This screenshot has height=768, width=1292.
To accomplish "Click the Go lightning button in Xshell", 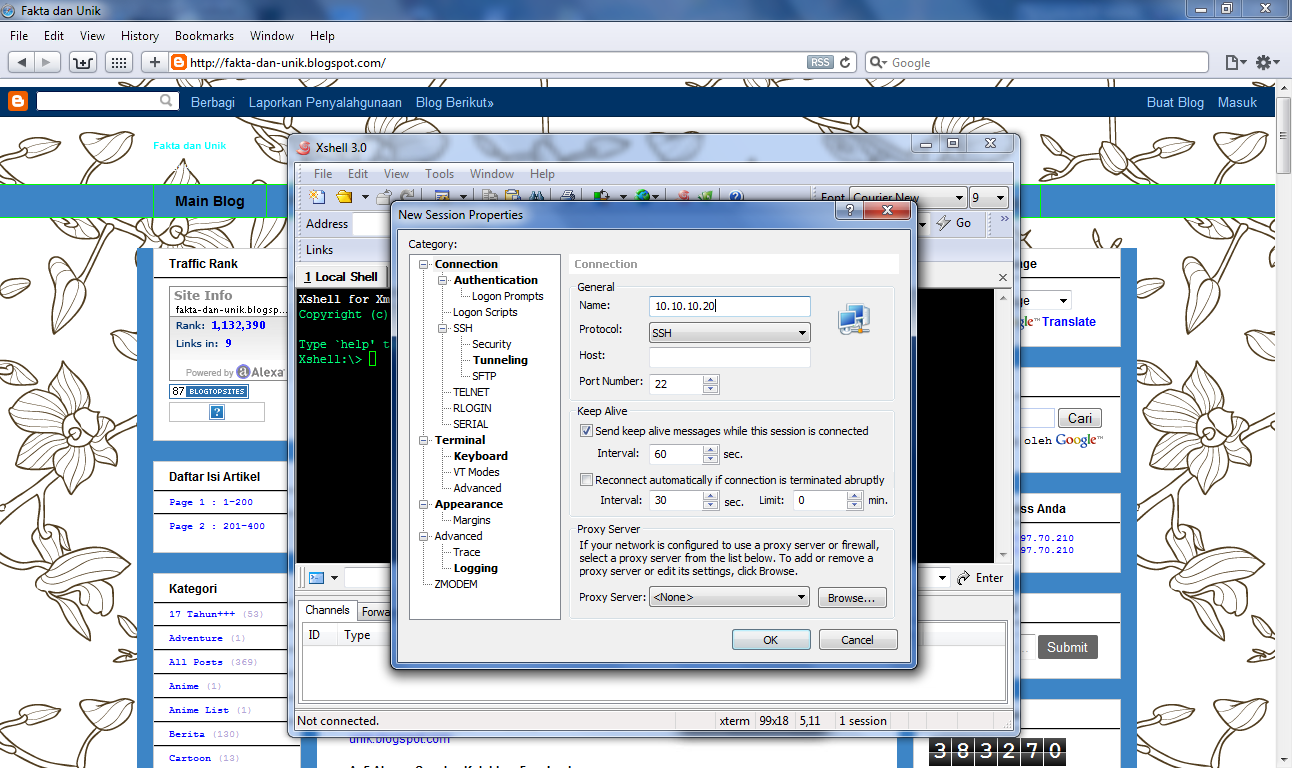I will pos(953,223).
